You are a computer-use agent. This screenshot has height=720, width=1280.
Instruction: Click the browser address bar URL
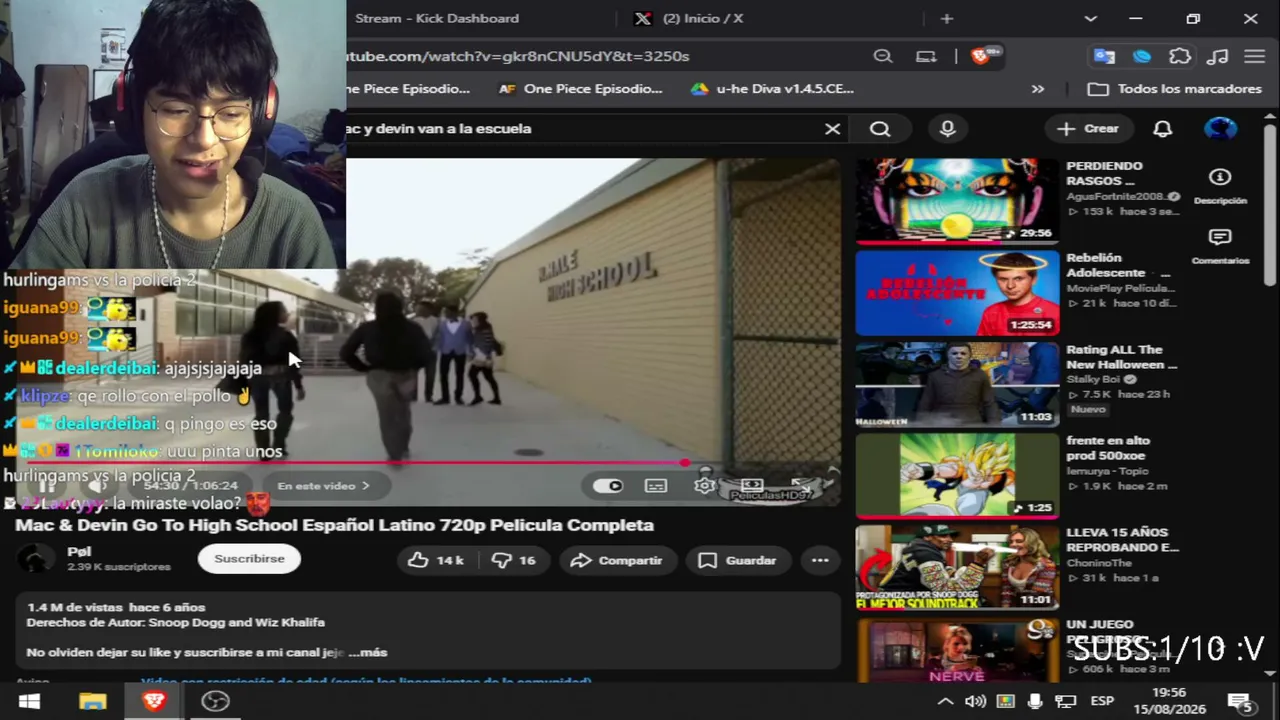click(x=517, y=56)
